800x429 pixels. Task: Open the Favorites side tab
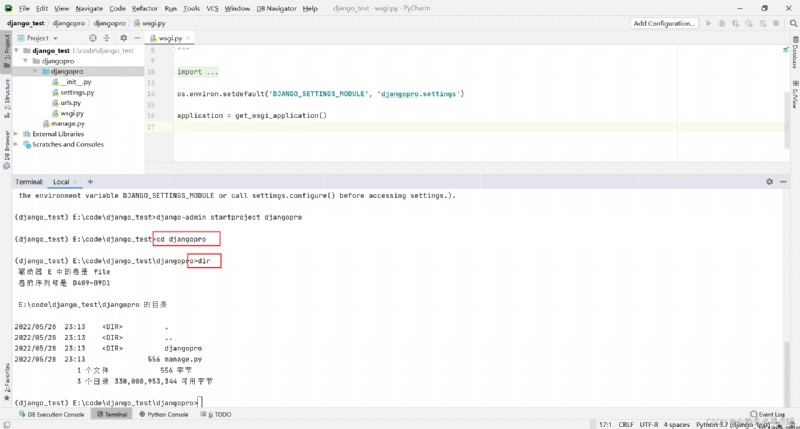[7, 382]
